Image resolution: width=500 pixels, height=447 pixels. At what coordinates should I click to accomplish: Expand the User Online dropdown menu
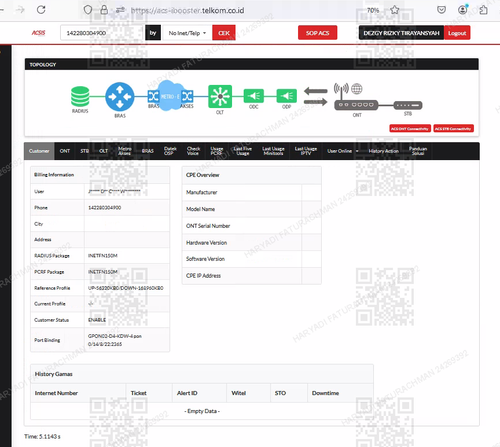tap(343, 151)
